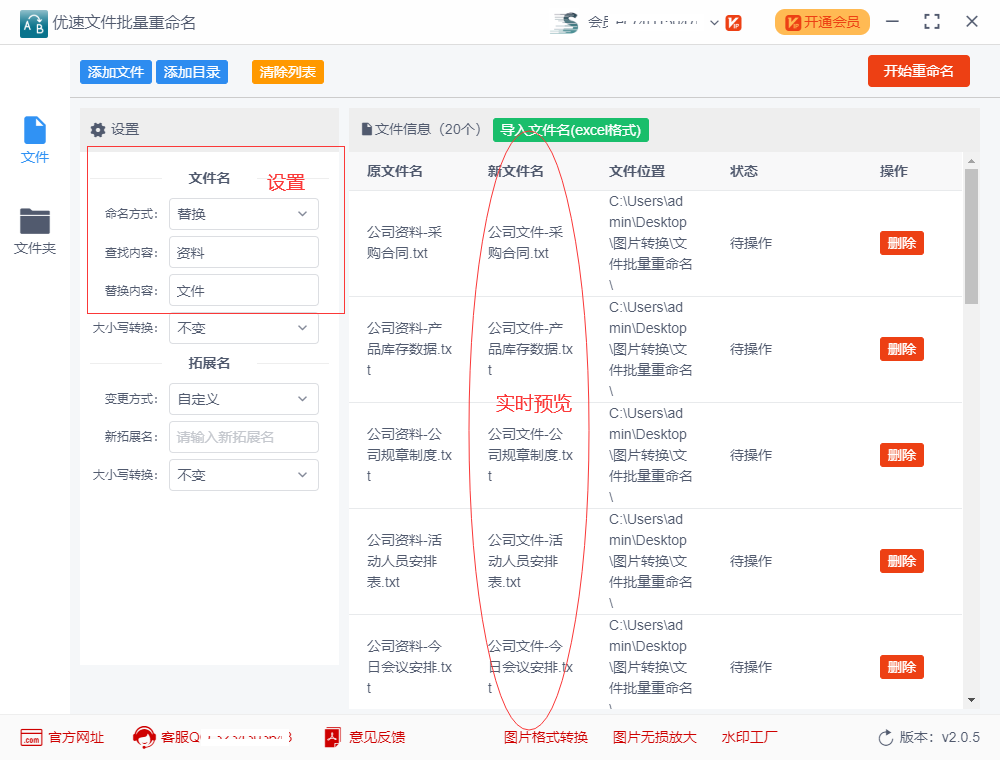1000x760 pixels.
Task: Open the 变更方式 custom dropdown
Action: coord(243,399)
